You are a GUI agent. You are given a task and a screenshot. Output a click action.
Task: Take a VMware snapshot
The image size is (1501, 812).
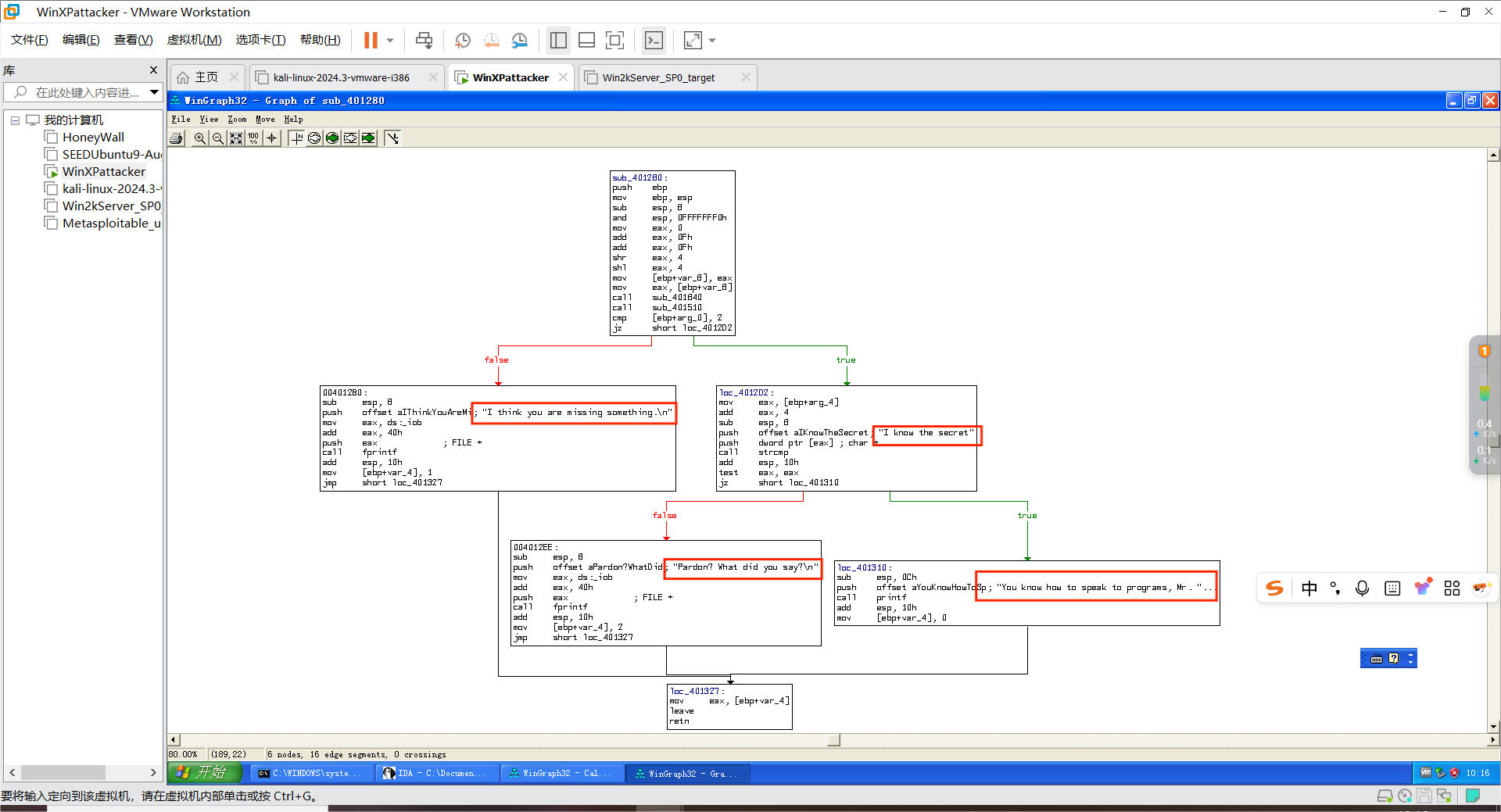point(463,41)
